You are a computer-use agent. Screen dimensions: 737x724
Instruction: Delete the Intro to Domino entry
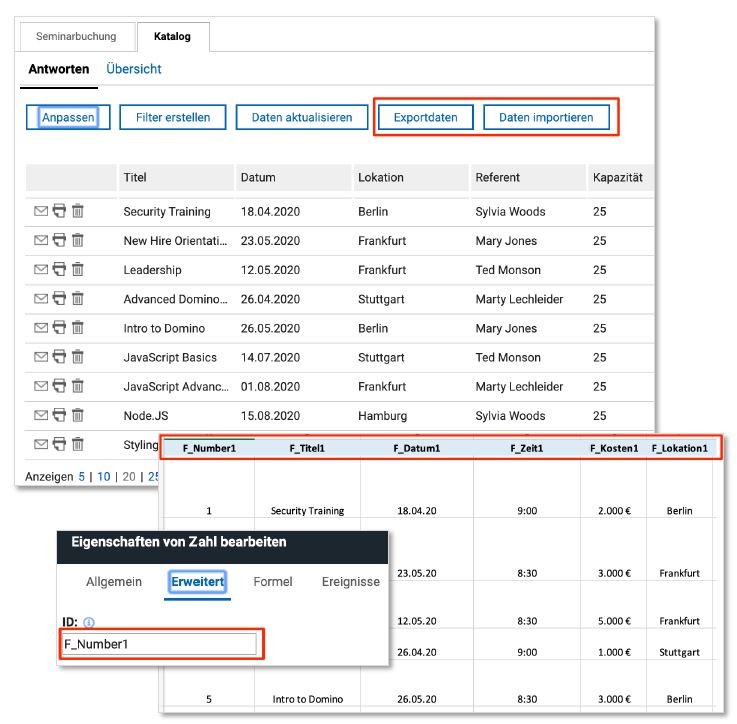point(78,327)
